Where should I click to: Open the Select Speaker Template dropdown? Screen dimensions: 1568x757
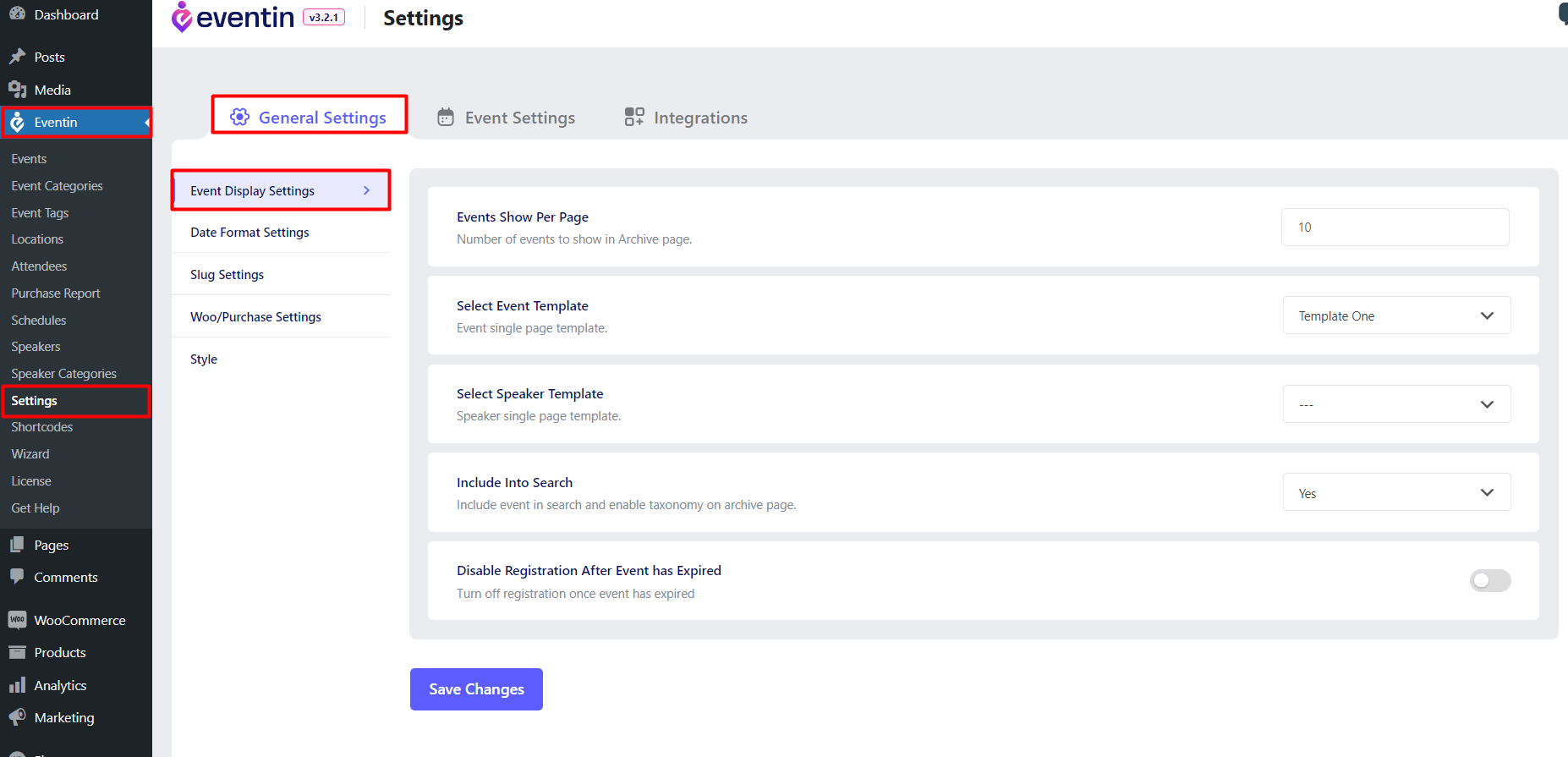tap(1396, 404)
